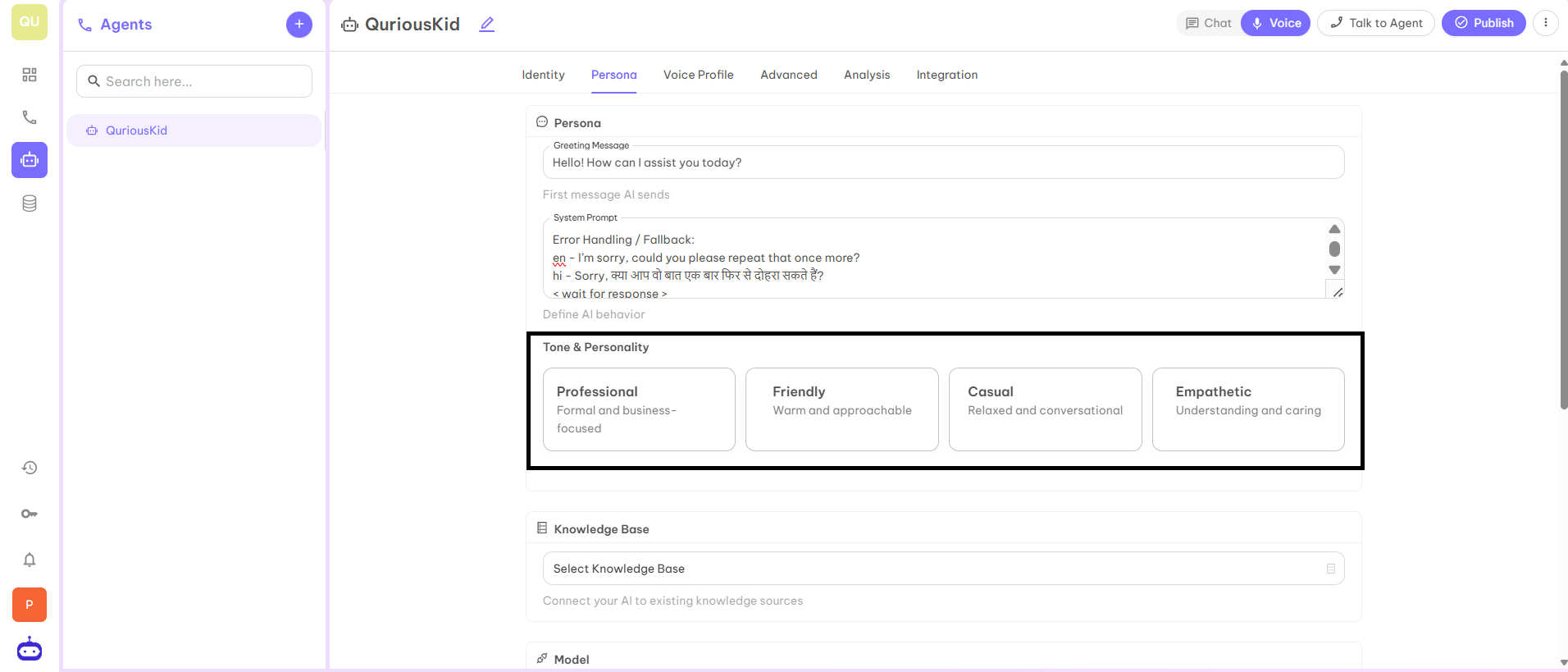Open the three-dot more options menu
Screen dimensions: 1568x672
[x=1546, y=23]
